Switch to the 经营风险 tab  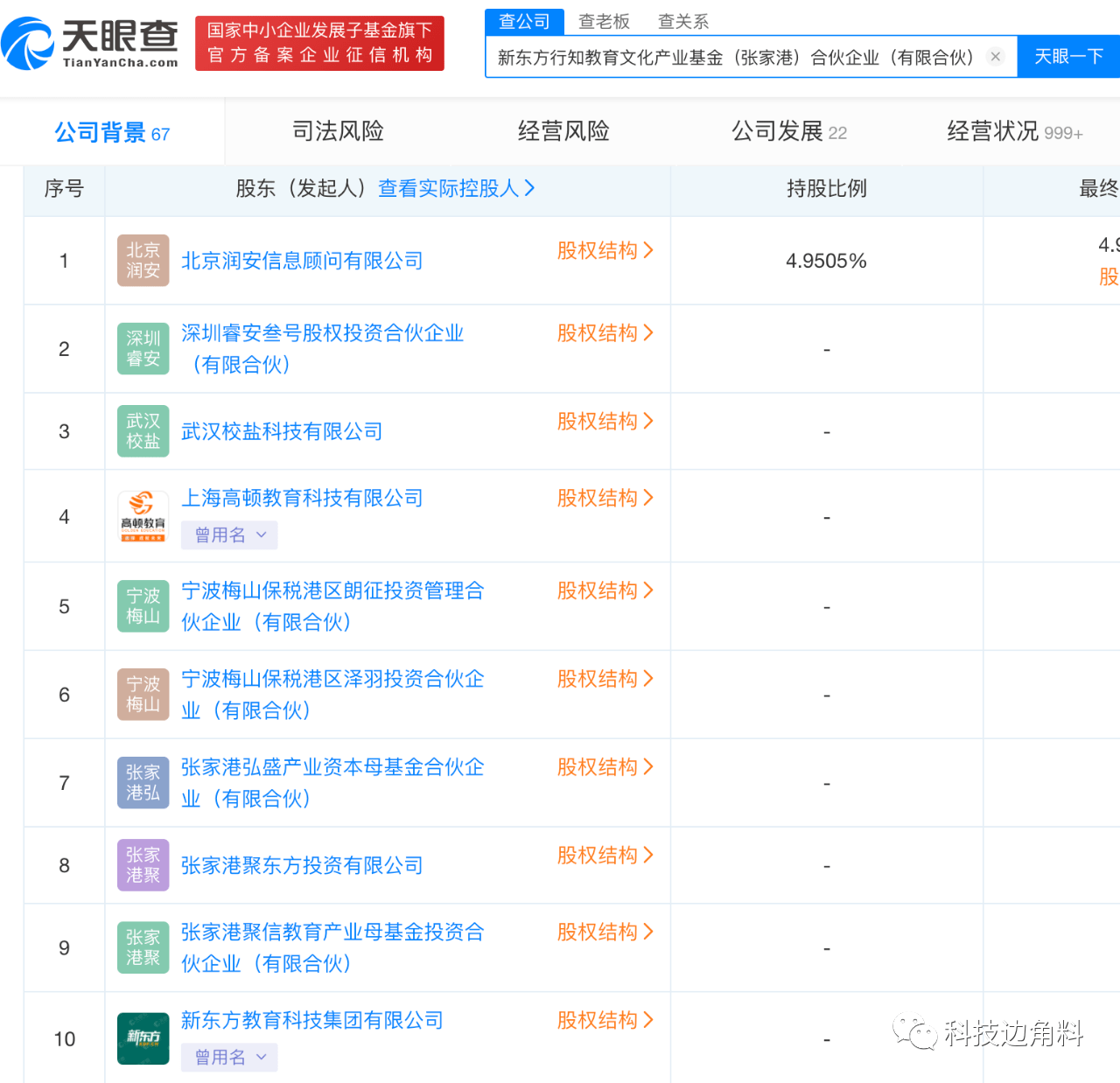(563, 131)
